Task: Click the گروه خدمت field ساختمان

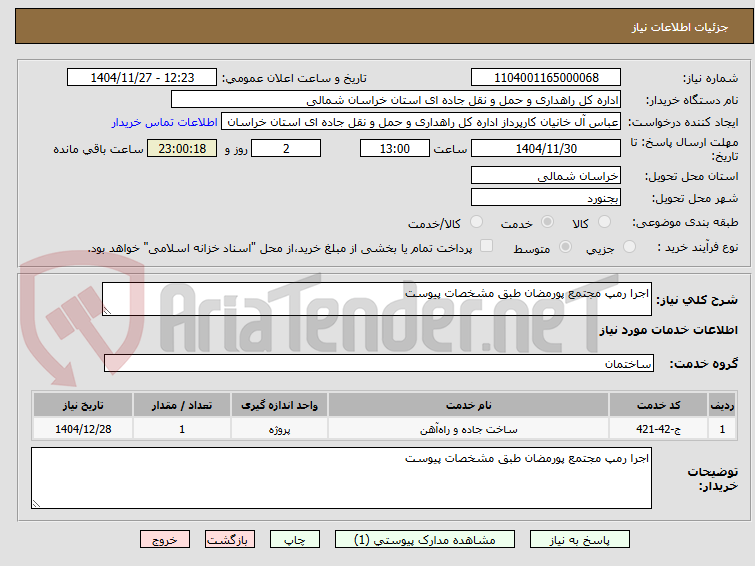Action: point(379,363)
